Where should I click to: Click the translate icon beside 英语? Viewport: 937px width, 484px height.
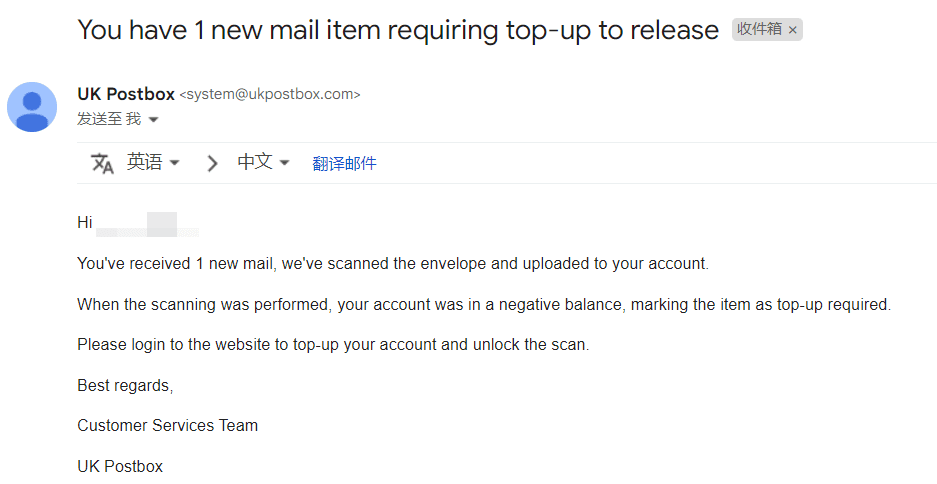pos(102,163)
